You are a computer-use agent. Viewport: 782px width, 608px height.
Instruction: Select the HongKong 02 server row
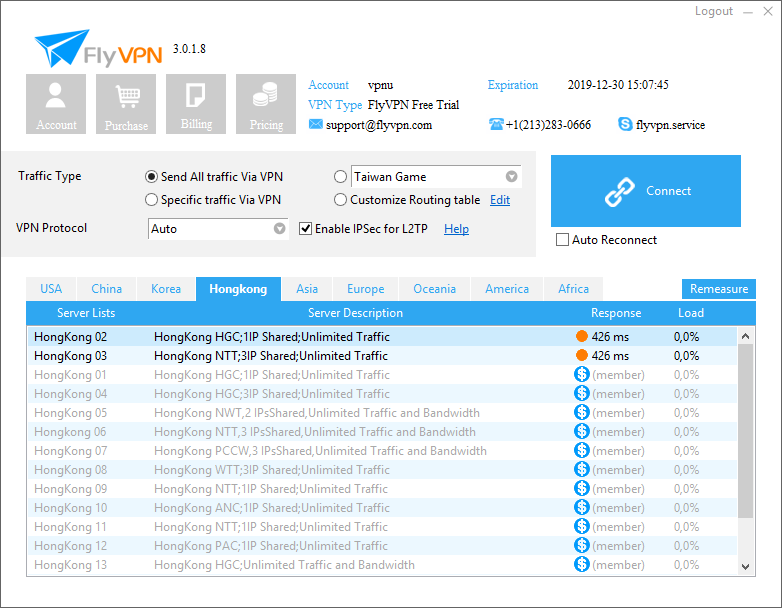(x=382, y=336)
